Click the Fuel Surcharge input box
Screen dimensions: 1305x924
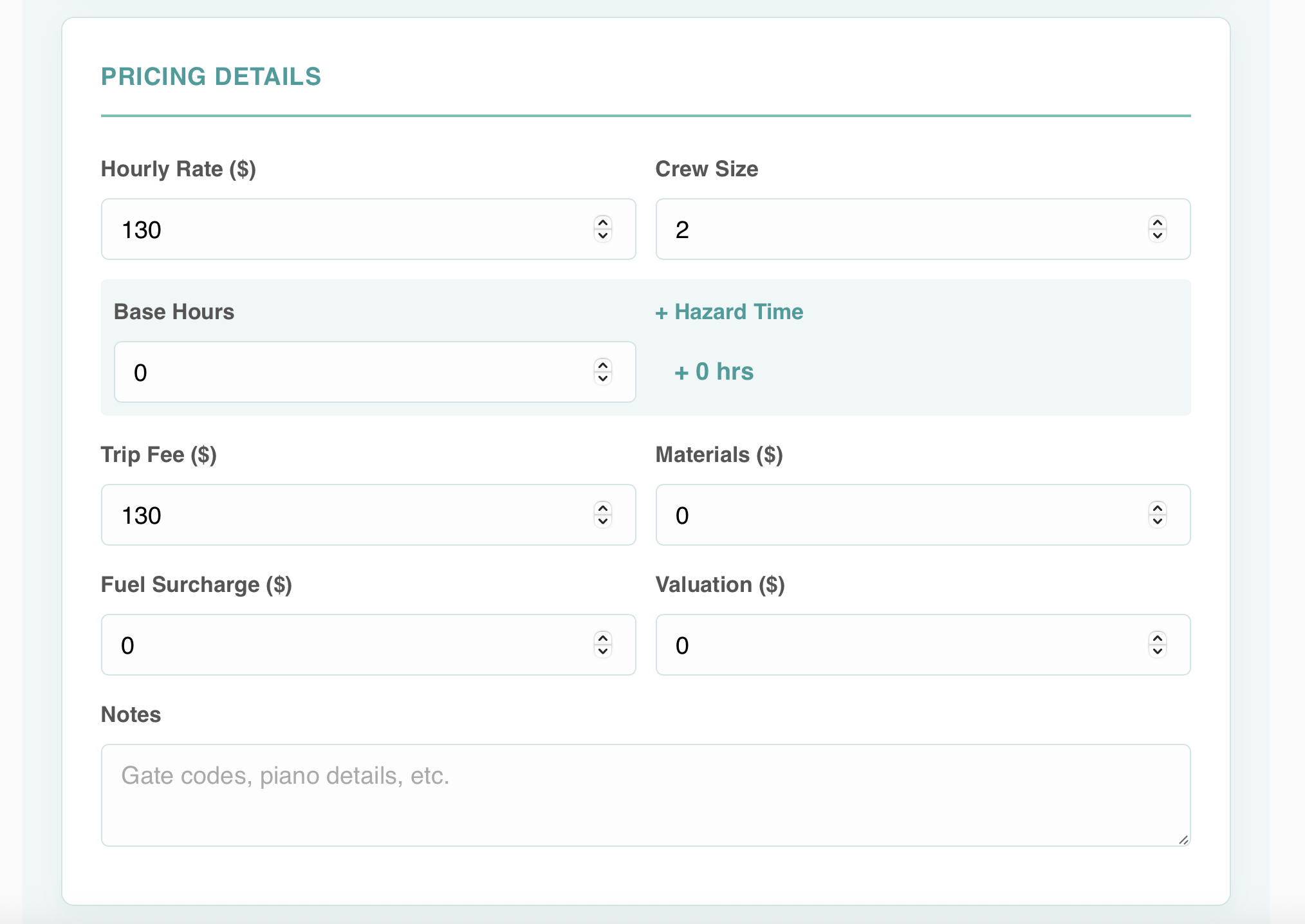click(x=347, y=645)
